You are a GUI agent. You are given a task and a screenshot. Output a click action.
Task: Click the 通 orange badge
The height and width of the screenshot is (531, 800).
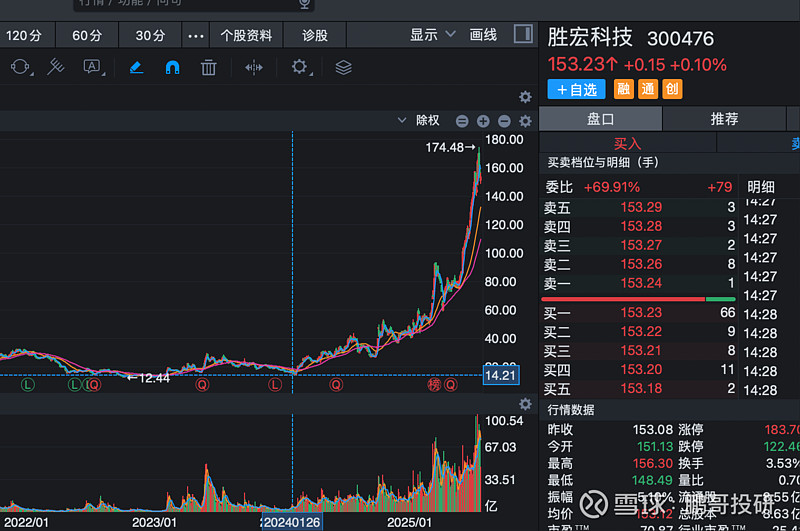[x=648, y=89]
